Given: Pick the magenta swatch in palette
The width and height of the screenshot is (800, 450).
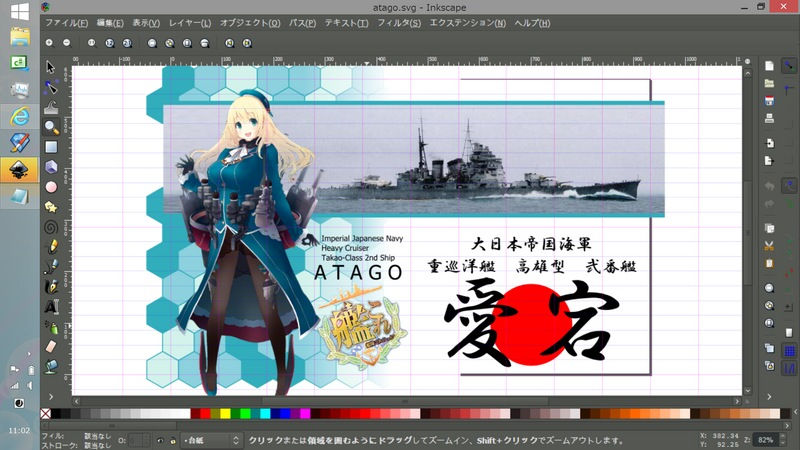Looking at the screenshot, I should pos(305,413).
